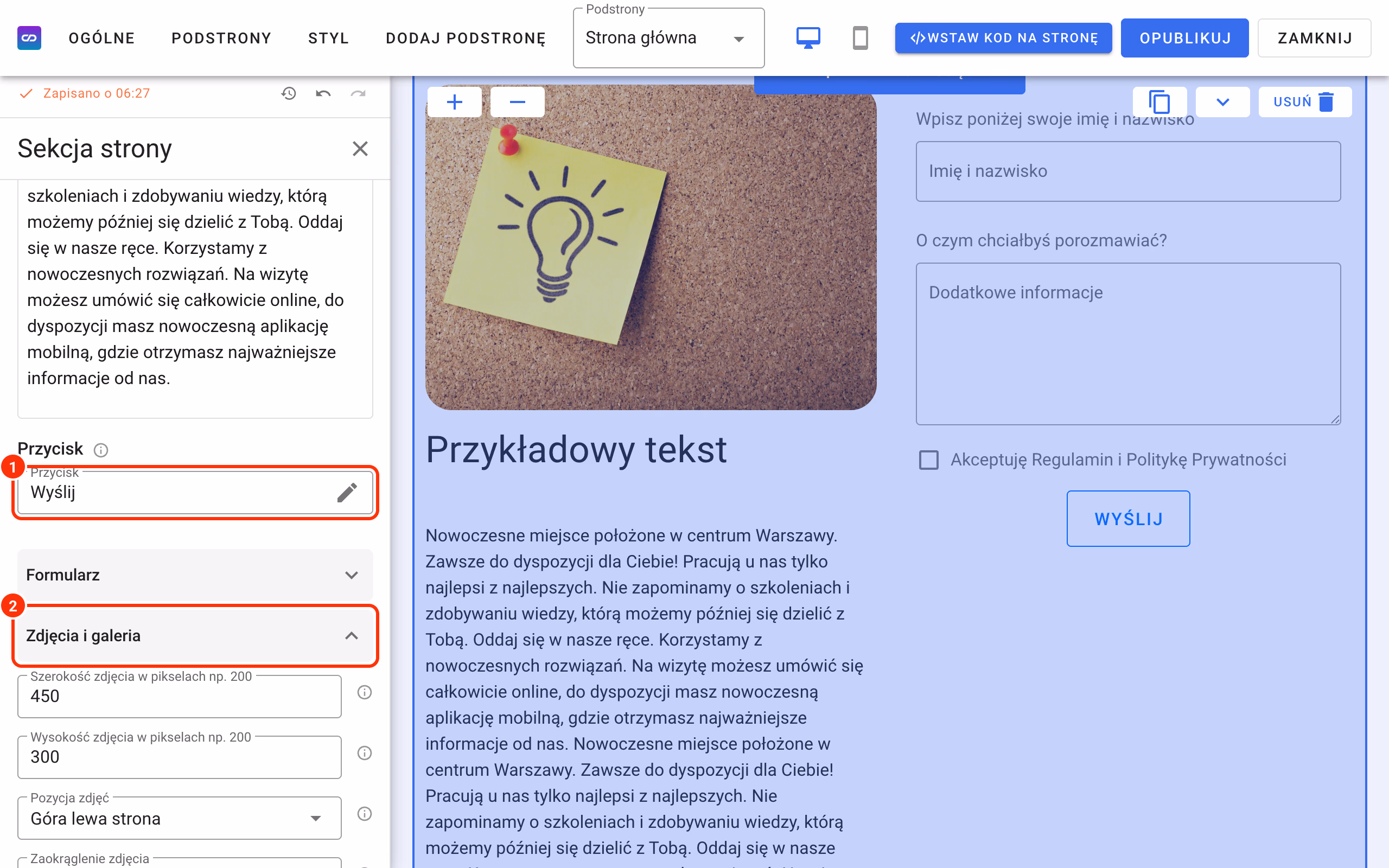Click info icon next to Przycisk heading

click(x=101, y=450)
